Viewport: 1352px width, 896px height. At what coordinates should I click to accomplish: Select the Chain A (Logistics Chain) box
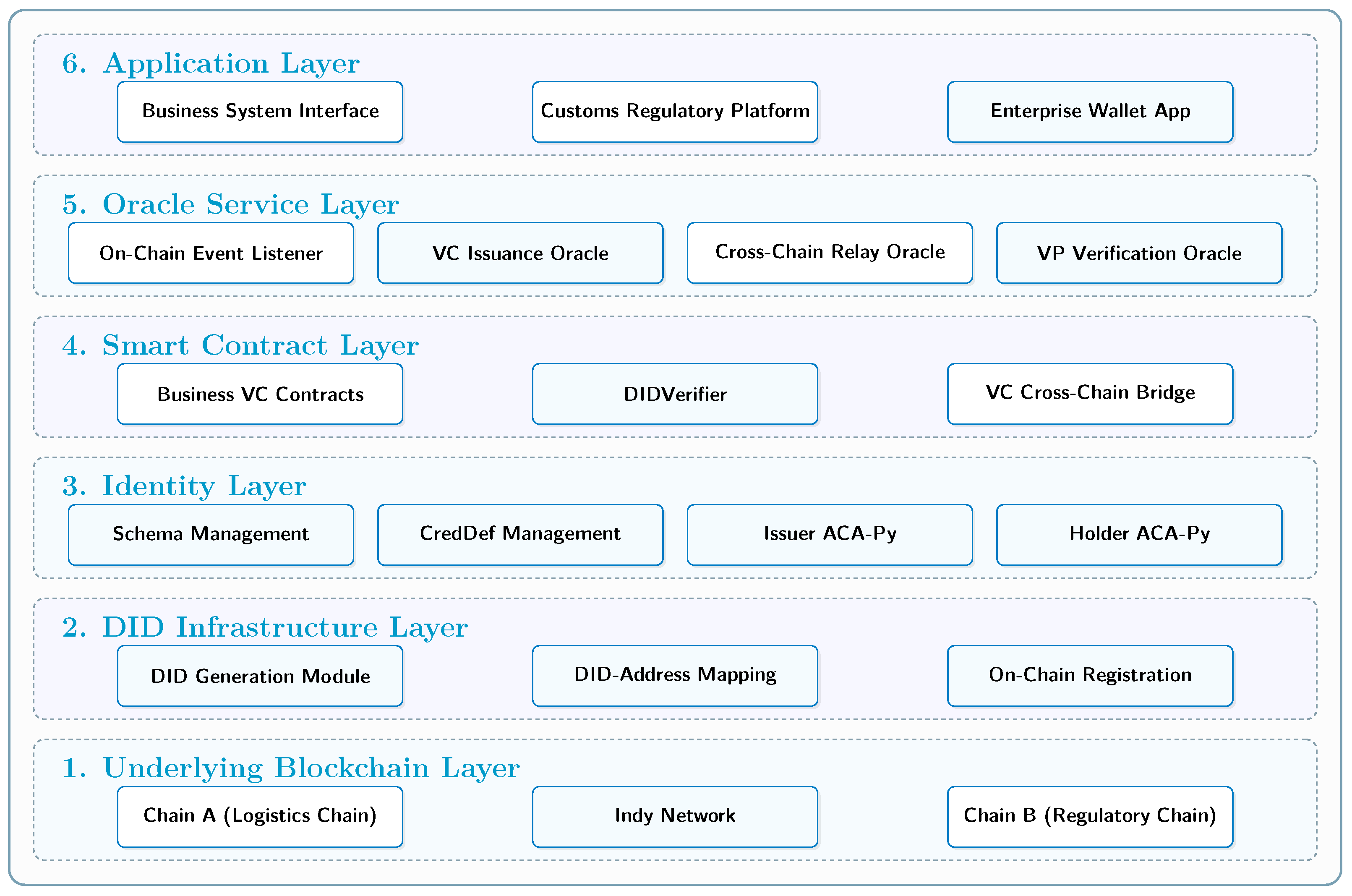pyautogui.click(x=260, y=818)
